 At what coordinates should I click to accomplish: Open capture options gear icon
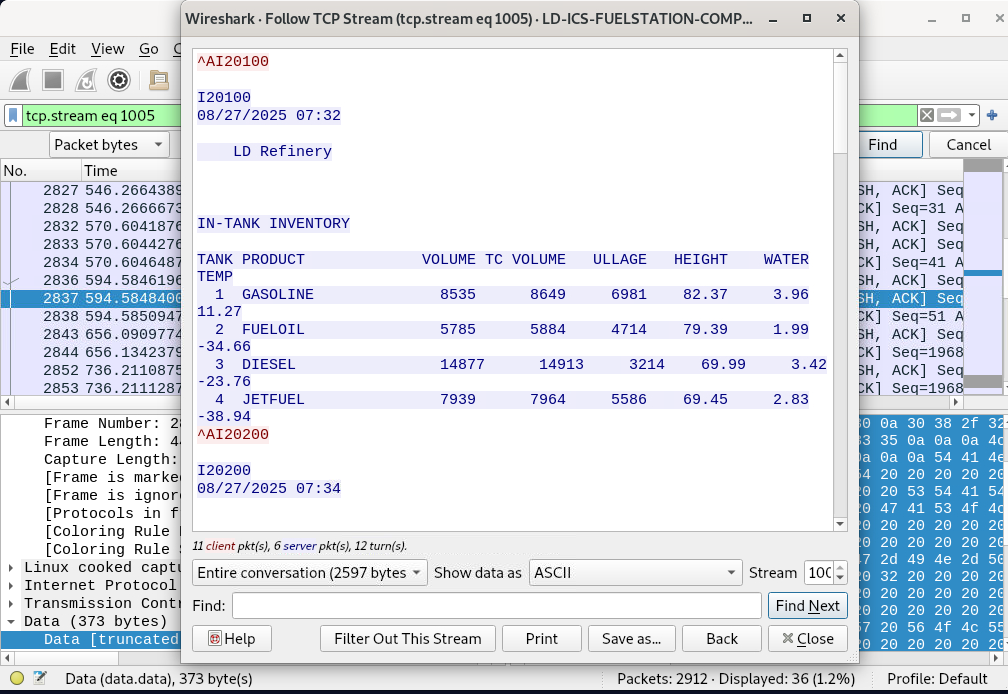point(119,81)
